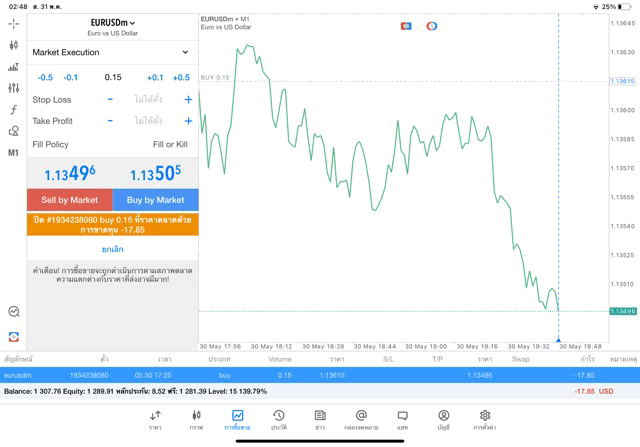Open the Settings gear tab

coord(485,419)
